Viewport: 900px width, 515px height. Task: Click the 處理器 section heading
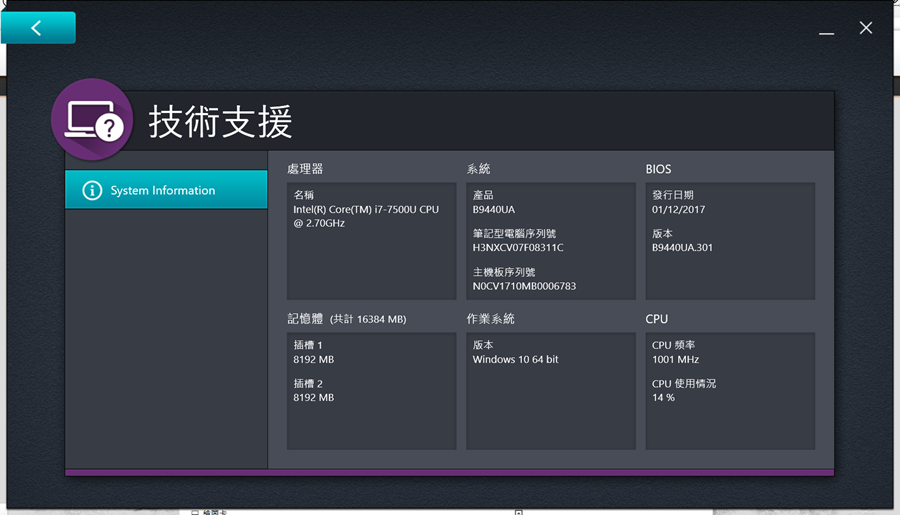pyautogui.click(x=305, y=169)
